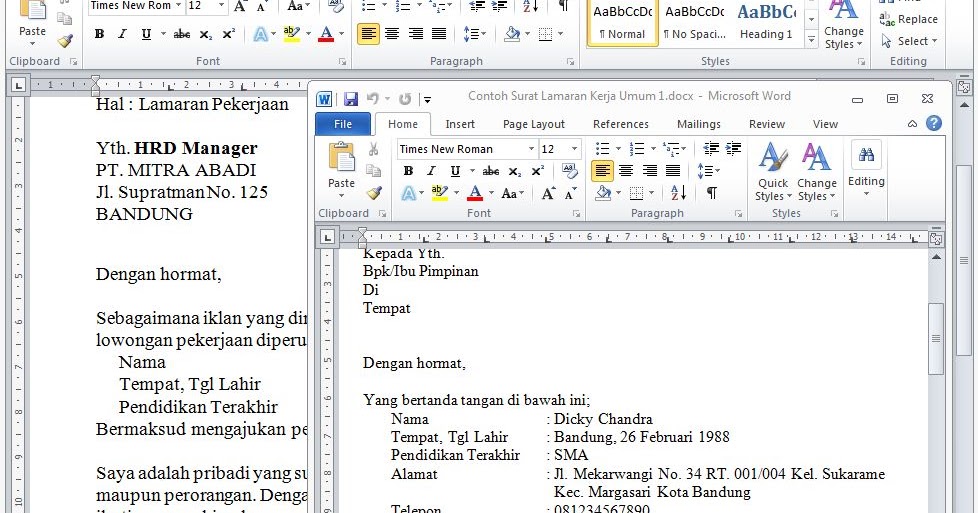Show paragraph marks in front window
Image resolution: width=978 pixels, height=513 pixels.
pyautogui.click(x=711, y=193)
